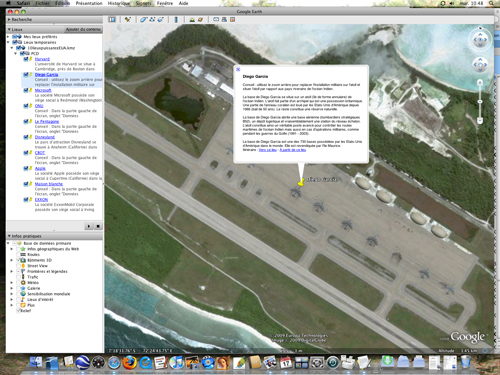Image resolution: width=500 pixels, height=375 pixels.
Task: Click the Spotlight magnifier in menu bar
Action: point(491,3)
